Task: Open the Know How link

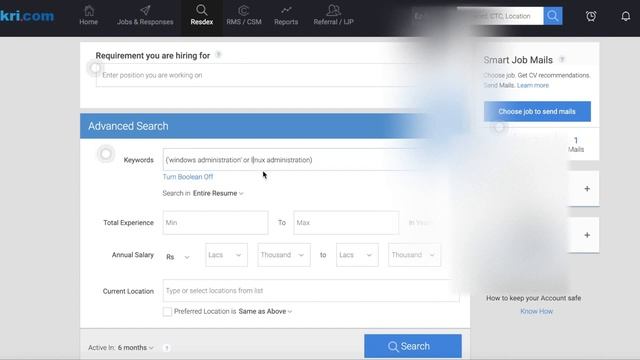Action: click(x=536, y=311)
